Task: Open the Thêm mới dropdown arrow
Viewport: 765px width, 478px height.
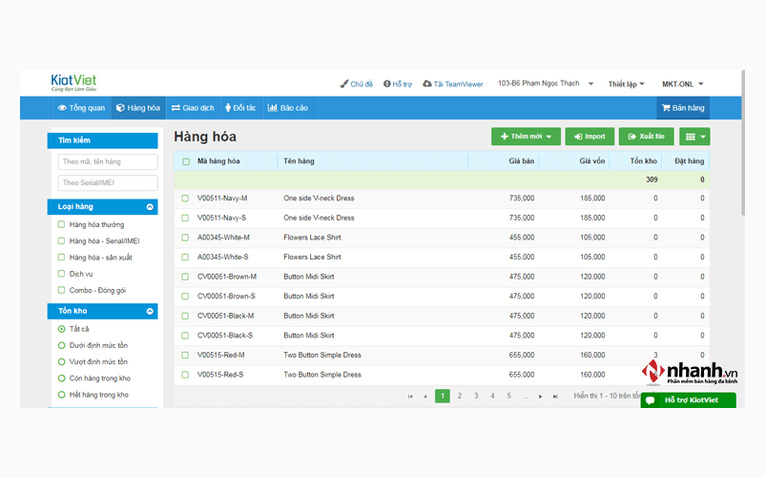Action: pos(549,137)
